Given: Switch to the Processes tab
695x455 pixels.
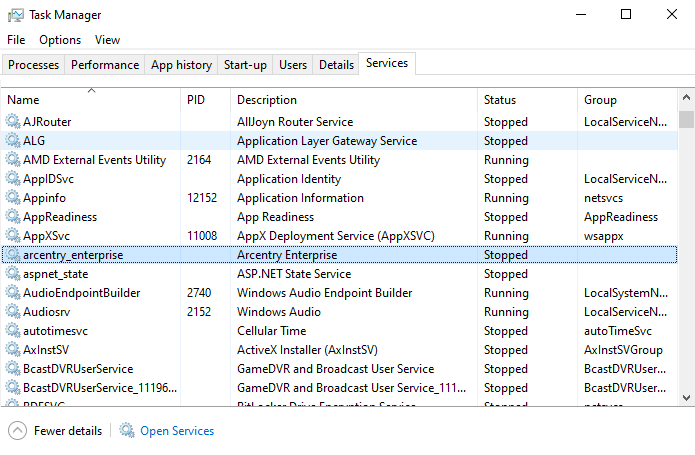Looking at the screenshot, I should pyautogui.click(x=33, y=65).
